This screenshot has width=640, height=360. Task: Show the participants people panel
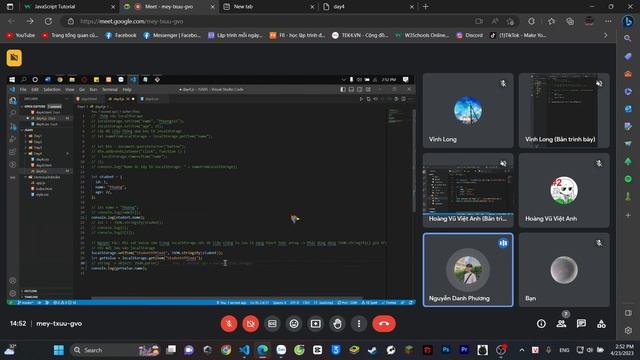pyautogui.click(x=561, y=324)
